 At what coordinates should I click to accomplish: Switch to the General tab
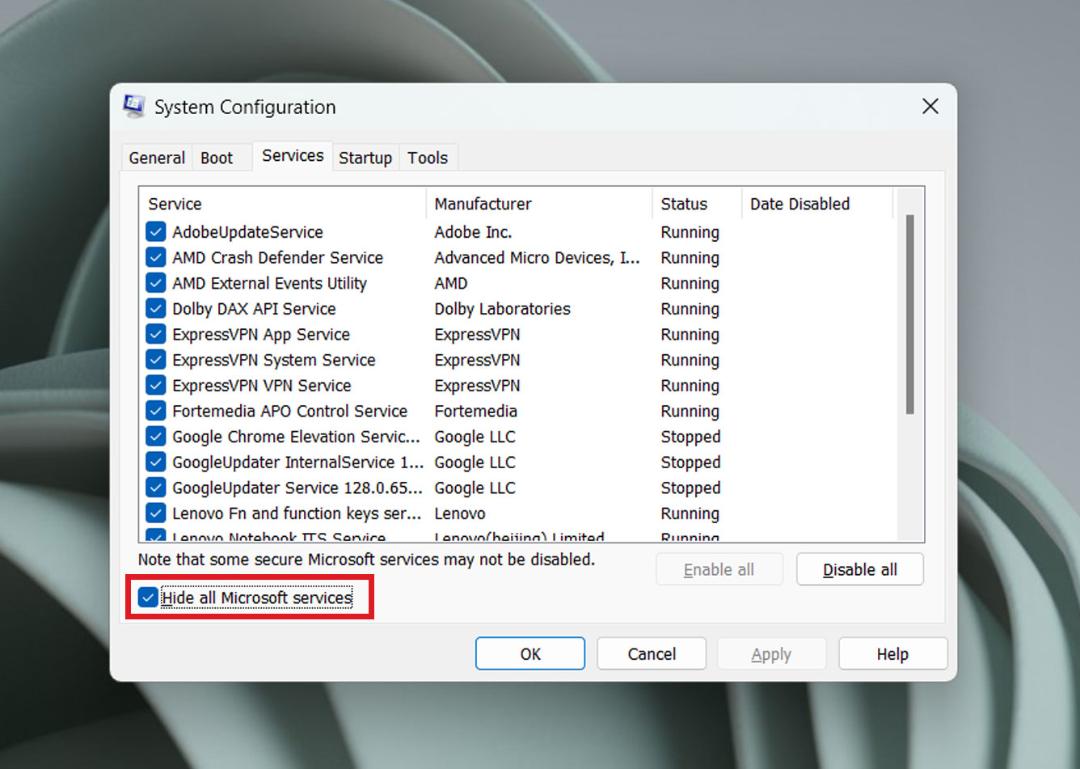(x=157, y=158)
